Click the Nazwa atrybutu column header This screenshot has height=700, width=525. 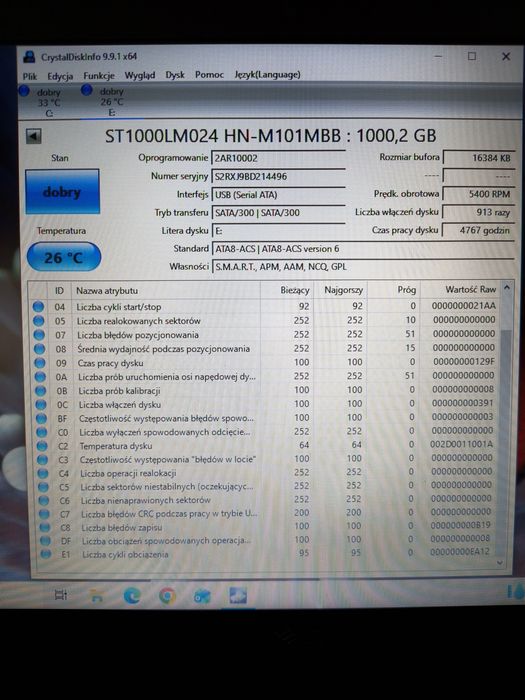166,291
